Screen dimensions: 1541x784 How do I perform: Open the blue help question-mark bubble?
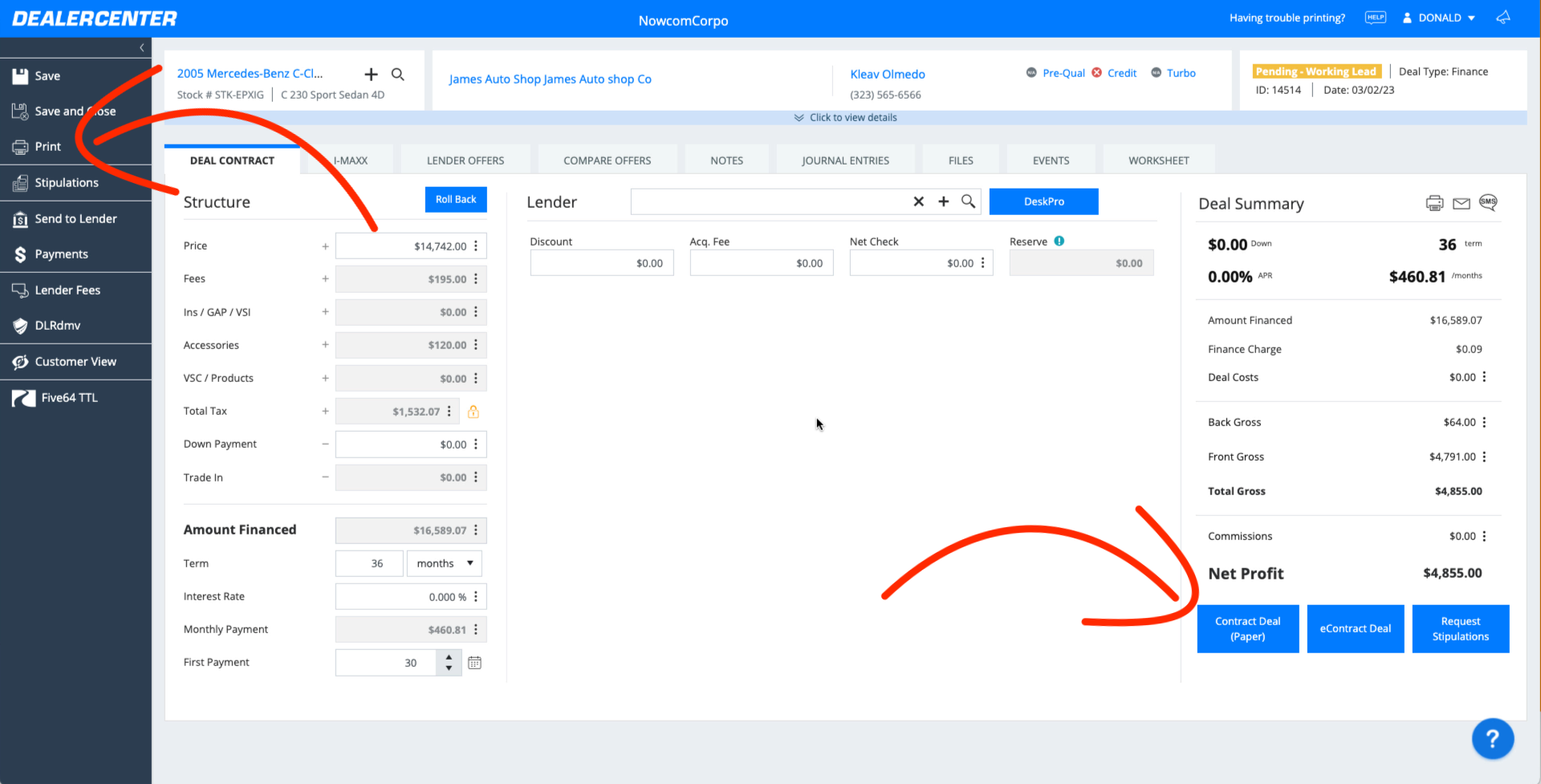click(1493, 739)
